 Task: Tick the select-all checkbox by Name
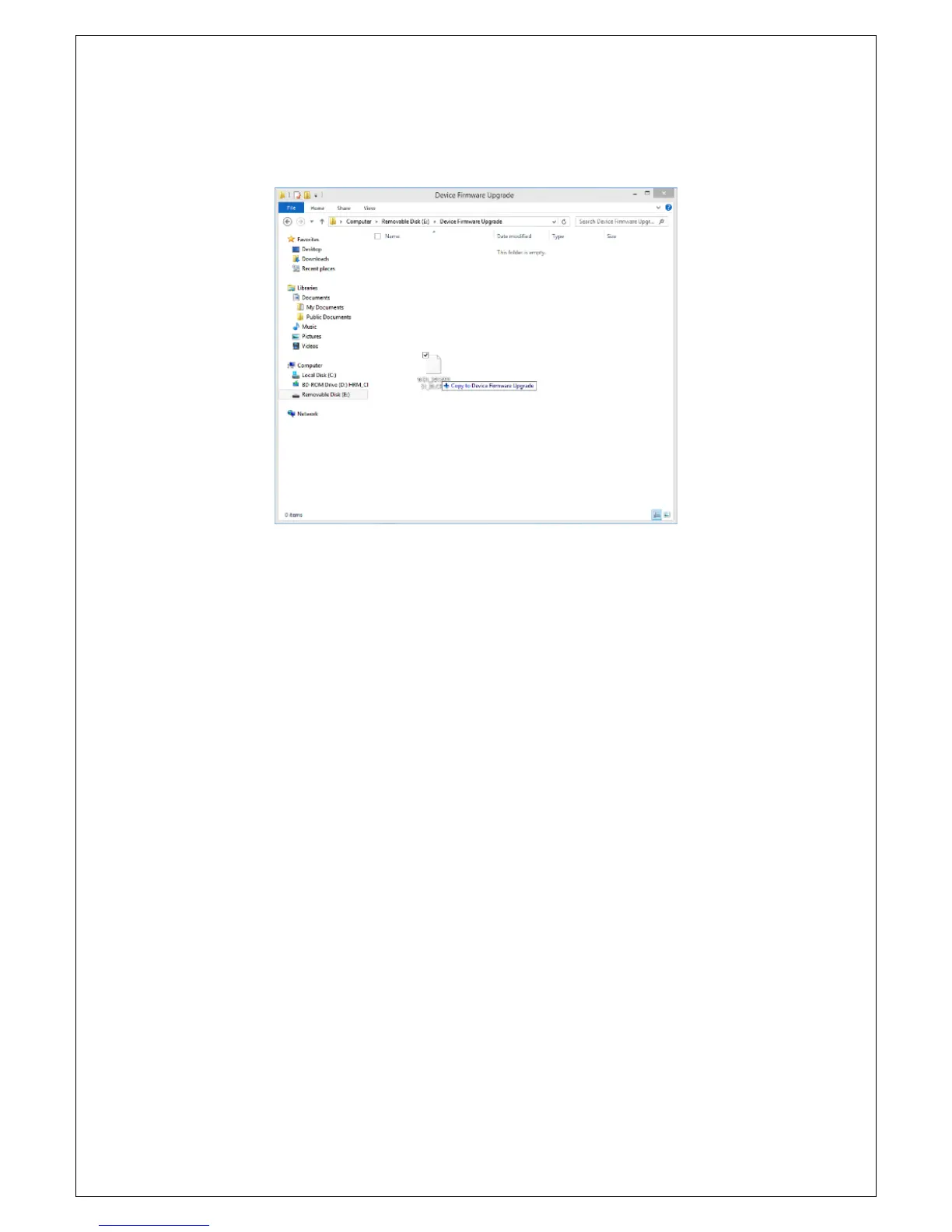378,236
